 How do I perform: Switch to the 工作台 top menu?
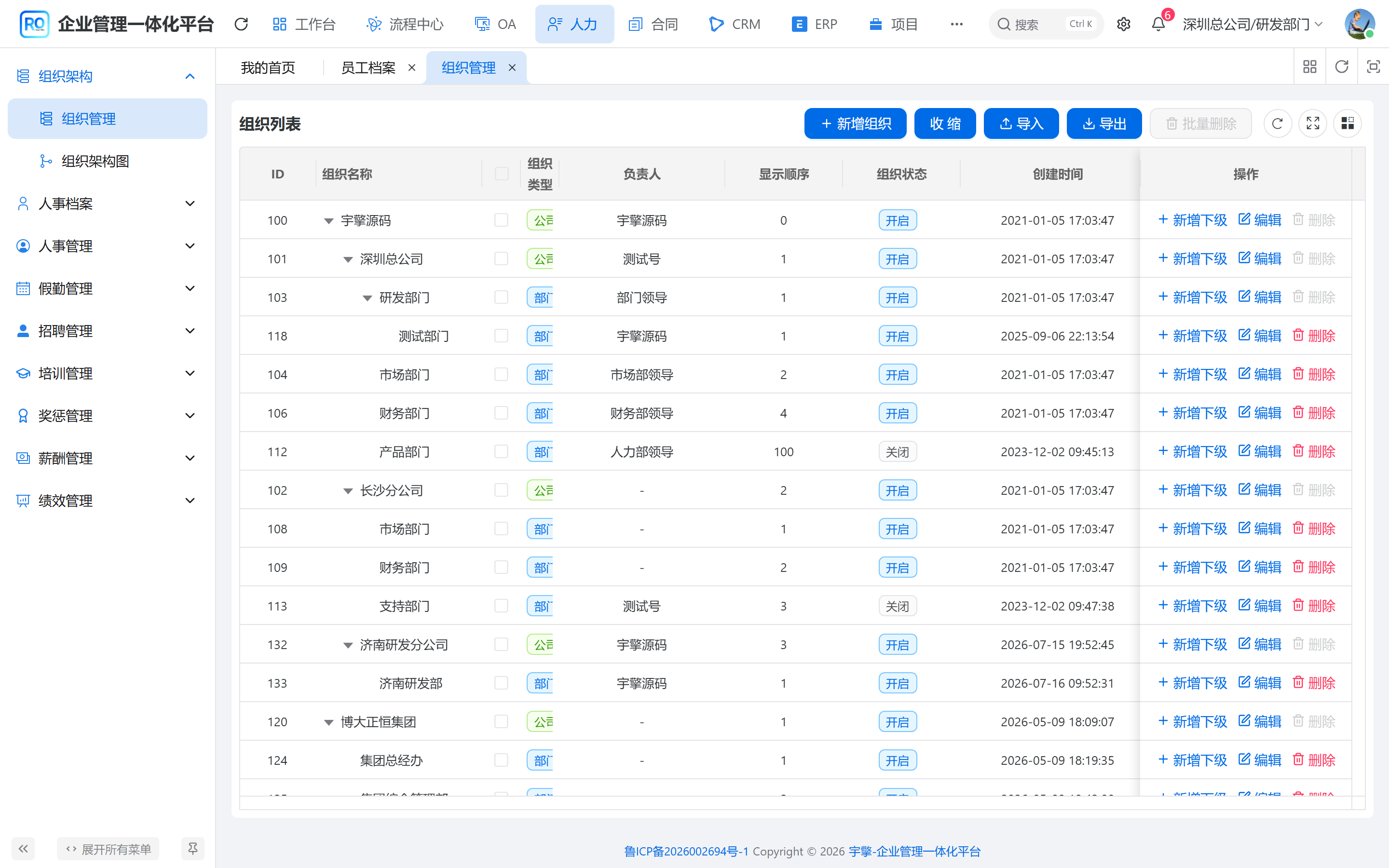point(304,24)
